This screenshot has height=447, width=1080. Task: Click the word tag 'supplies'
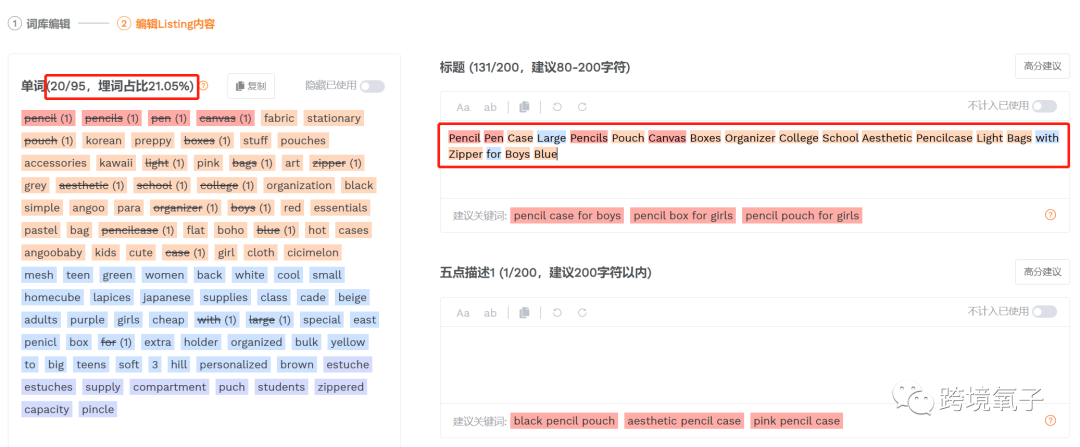coord(225,298)
